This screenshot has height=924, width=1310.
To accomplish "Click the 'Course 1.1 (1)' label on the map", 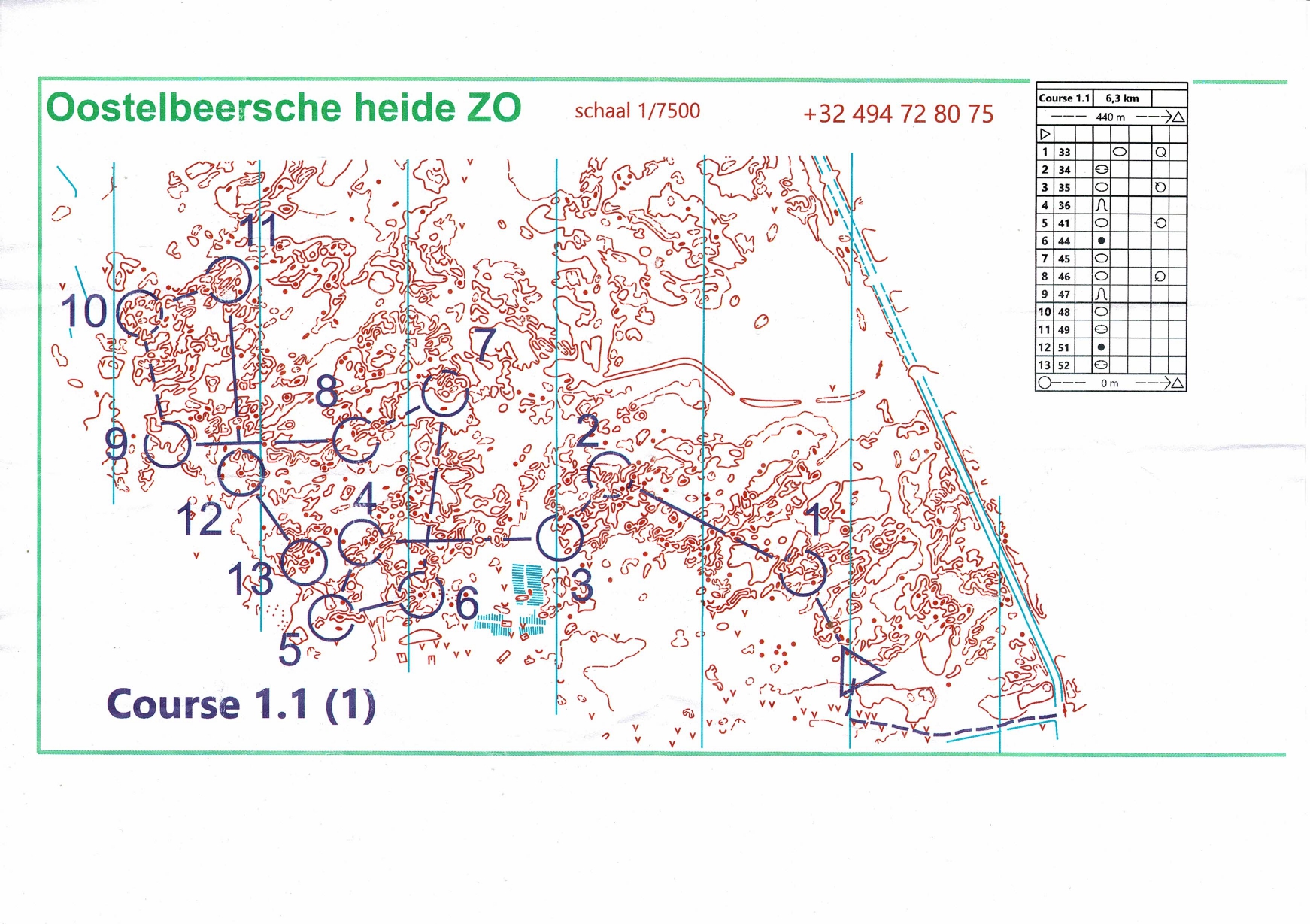I will 241,704.
